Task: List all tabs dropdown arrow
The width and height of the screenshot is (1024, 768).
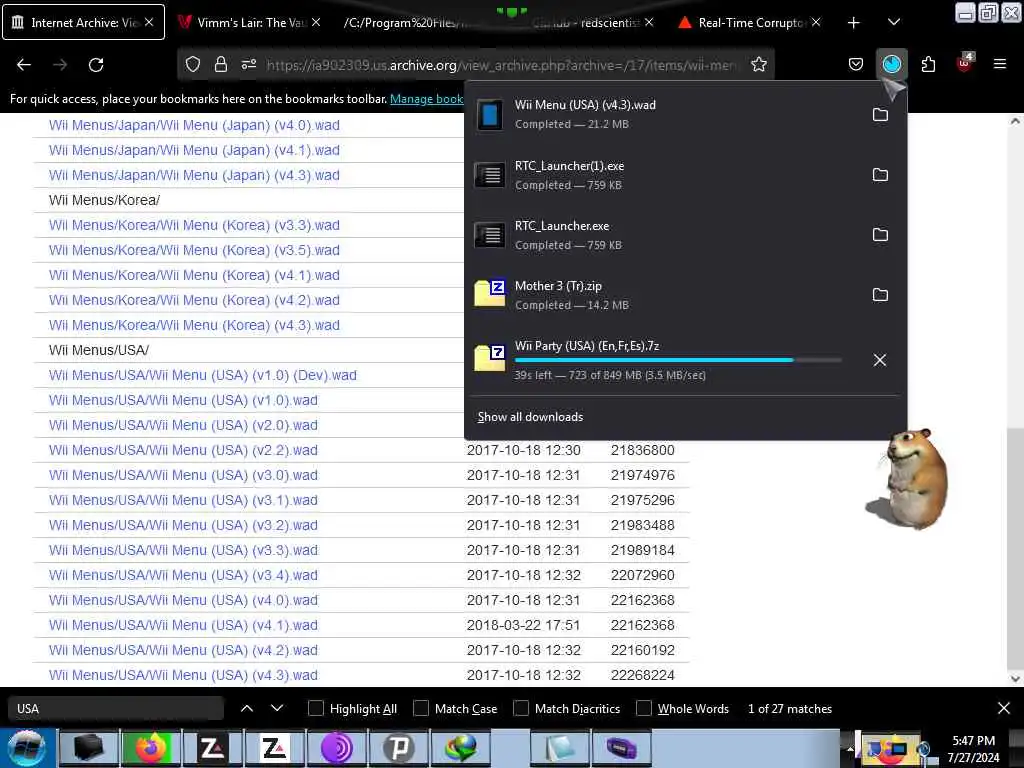Action: click(x=894, y=23)
